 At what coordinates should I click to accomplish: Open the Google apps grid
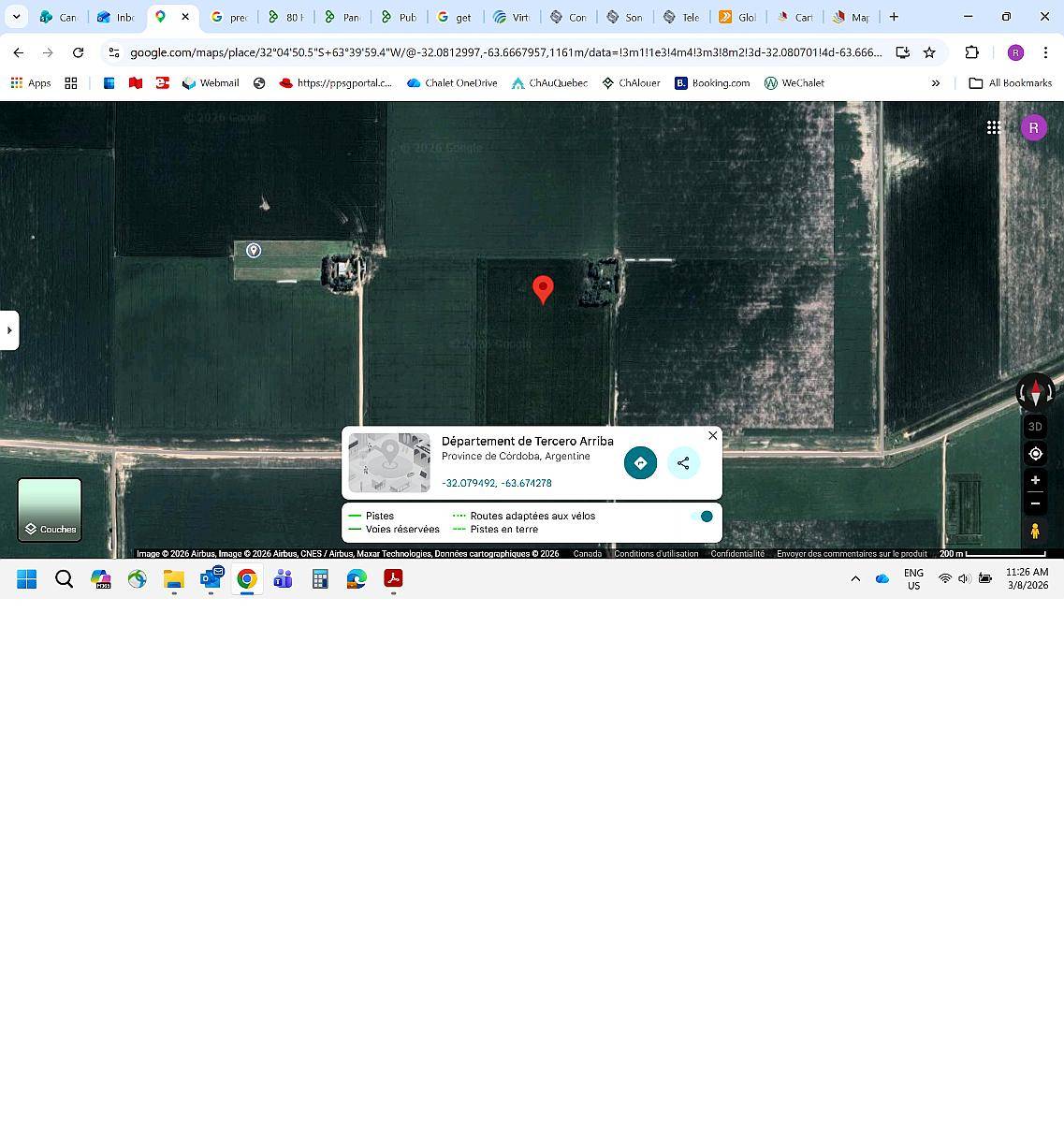tap(994, 127)
